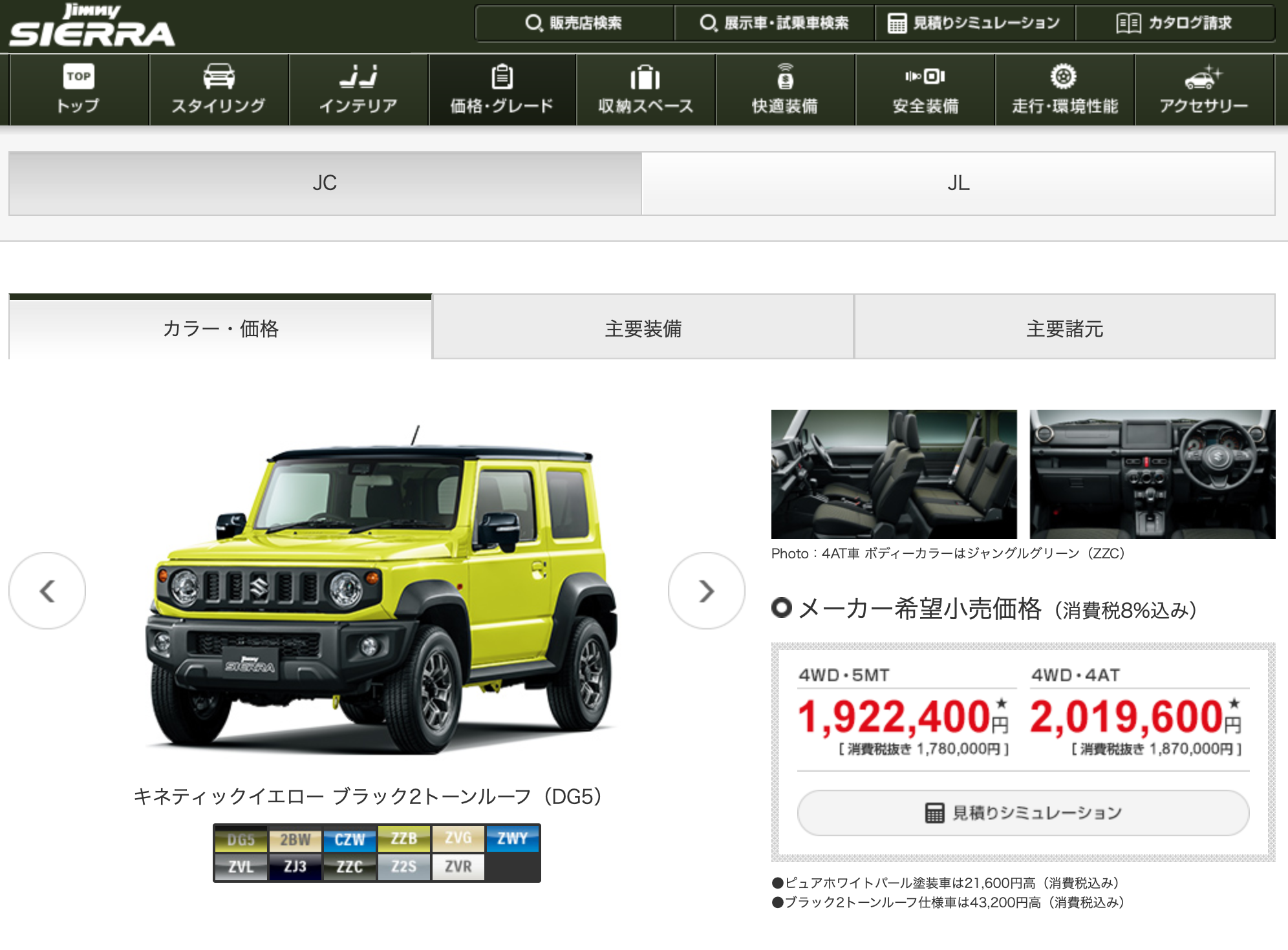Choose ZVR white color swatch
Viewport: 1288px width, 950px height.
coord(458,867)
